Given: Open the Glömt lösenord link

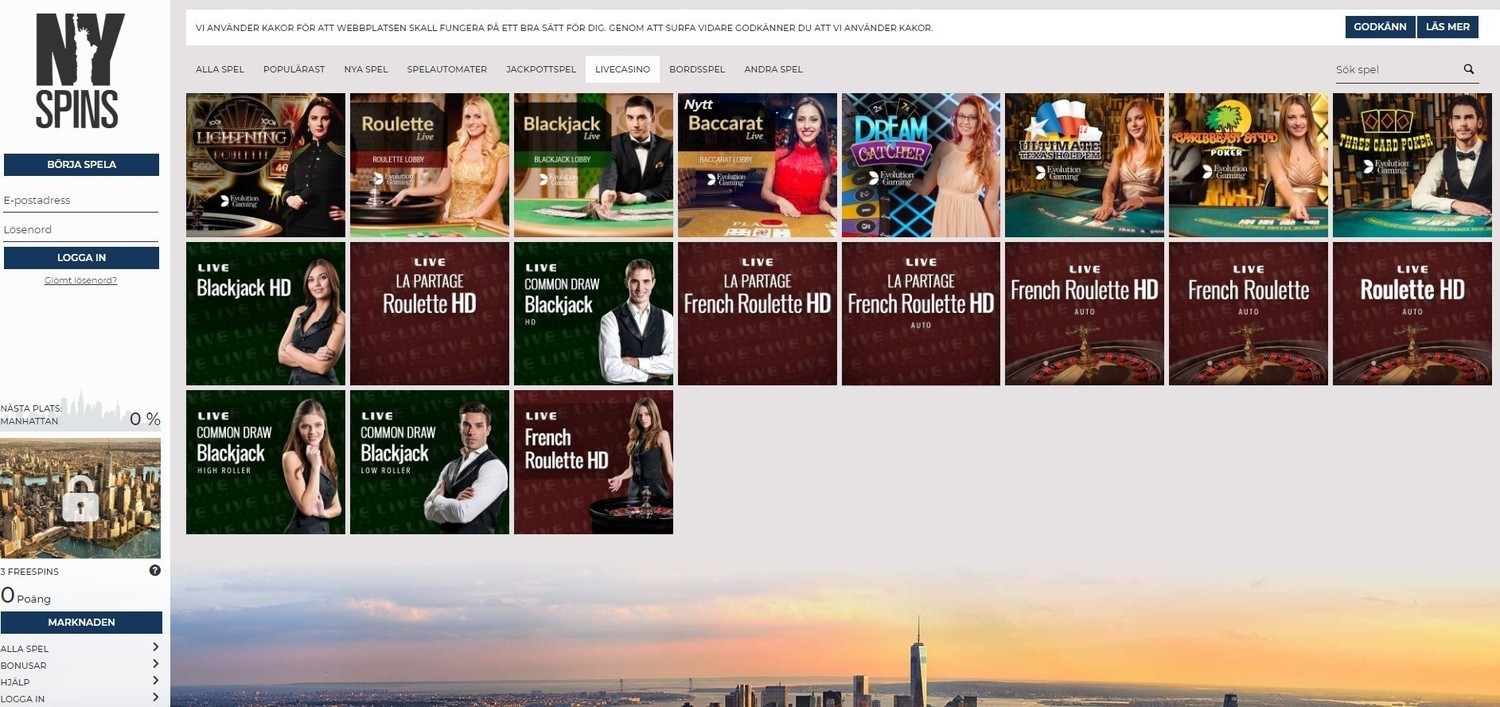Looking at the screenshot, I should pyautogui.click(x=81, y=280).
